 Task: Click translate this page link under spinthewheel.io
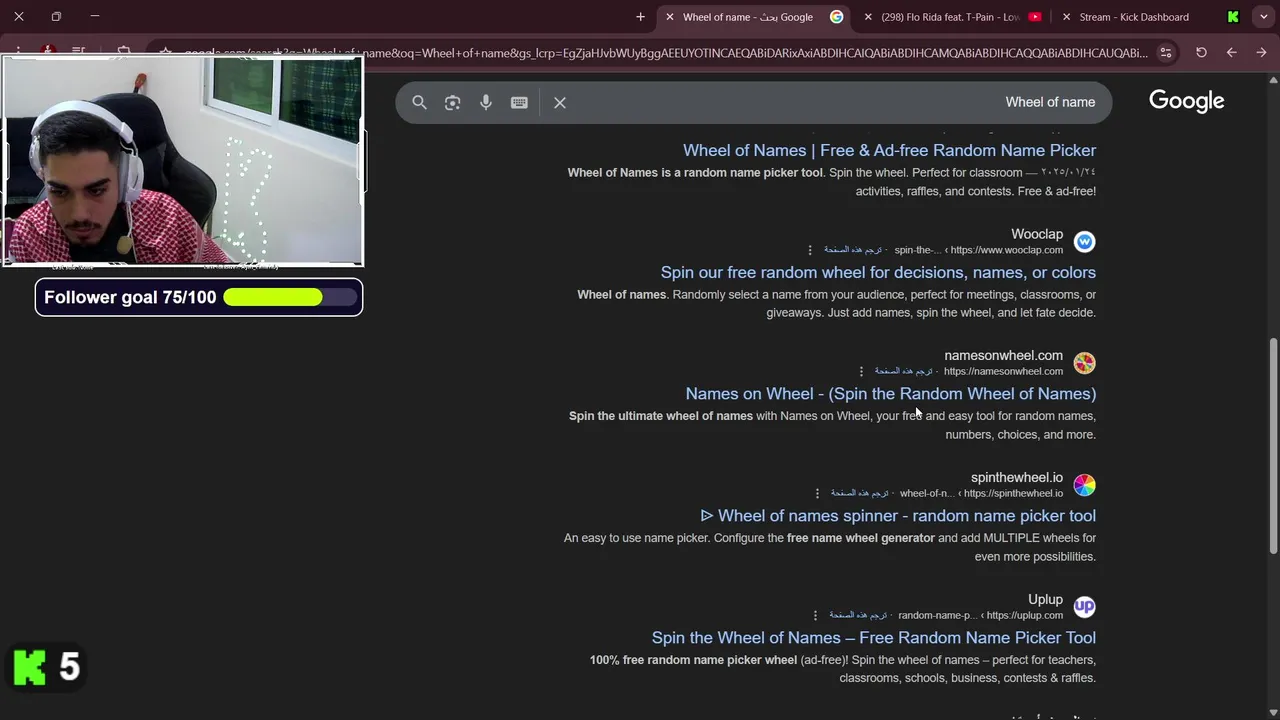point(860,493)
